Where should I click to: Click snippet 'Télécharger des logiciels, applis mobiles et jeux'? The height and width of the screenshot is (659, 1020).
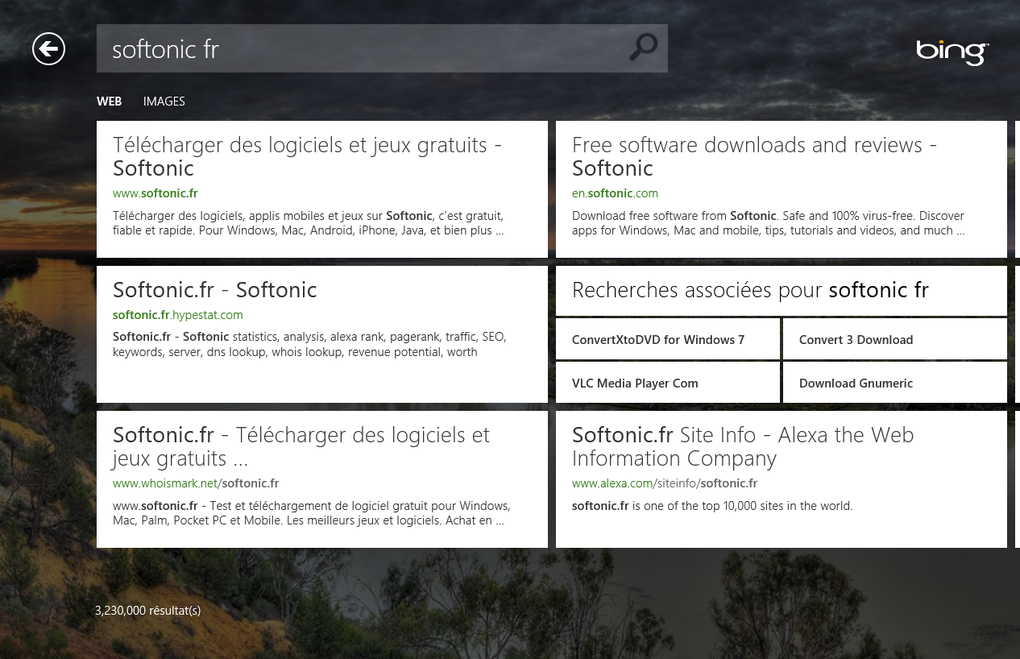(x=308, y=223)
